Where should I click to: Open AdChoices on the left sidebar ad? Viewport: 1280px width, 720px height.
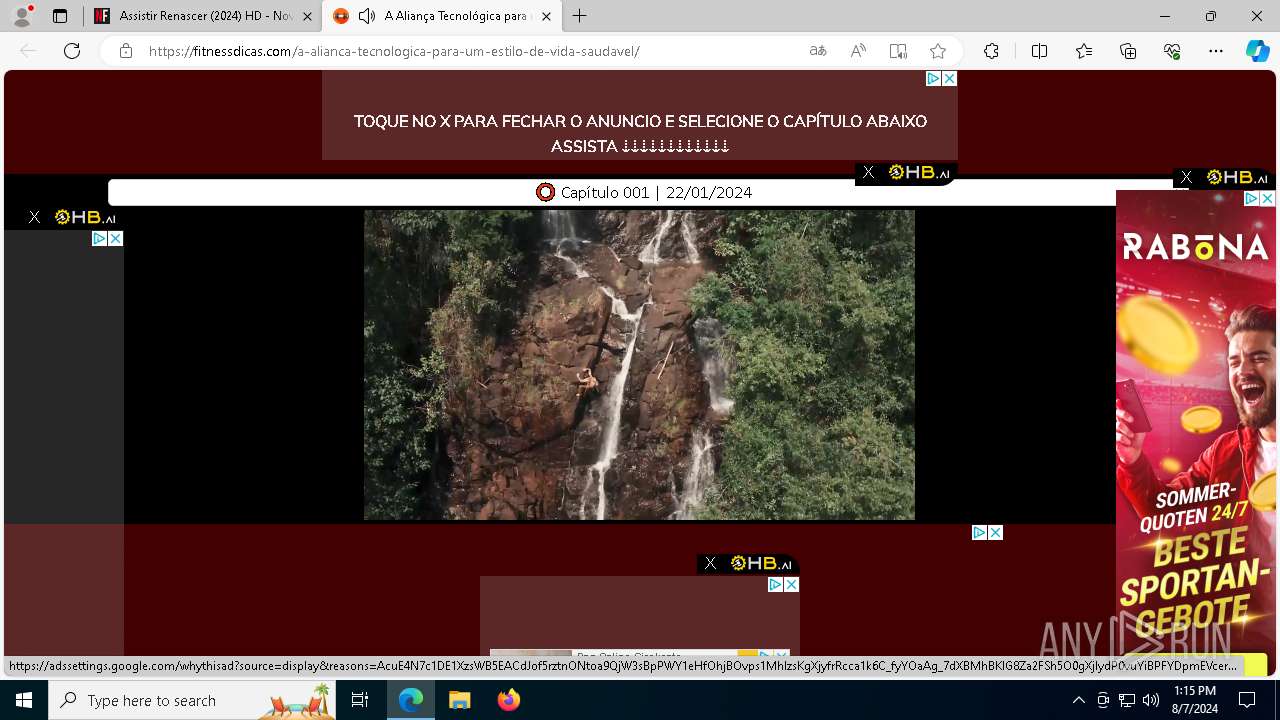pyautogui.click(x=100, y=238)
